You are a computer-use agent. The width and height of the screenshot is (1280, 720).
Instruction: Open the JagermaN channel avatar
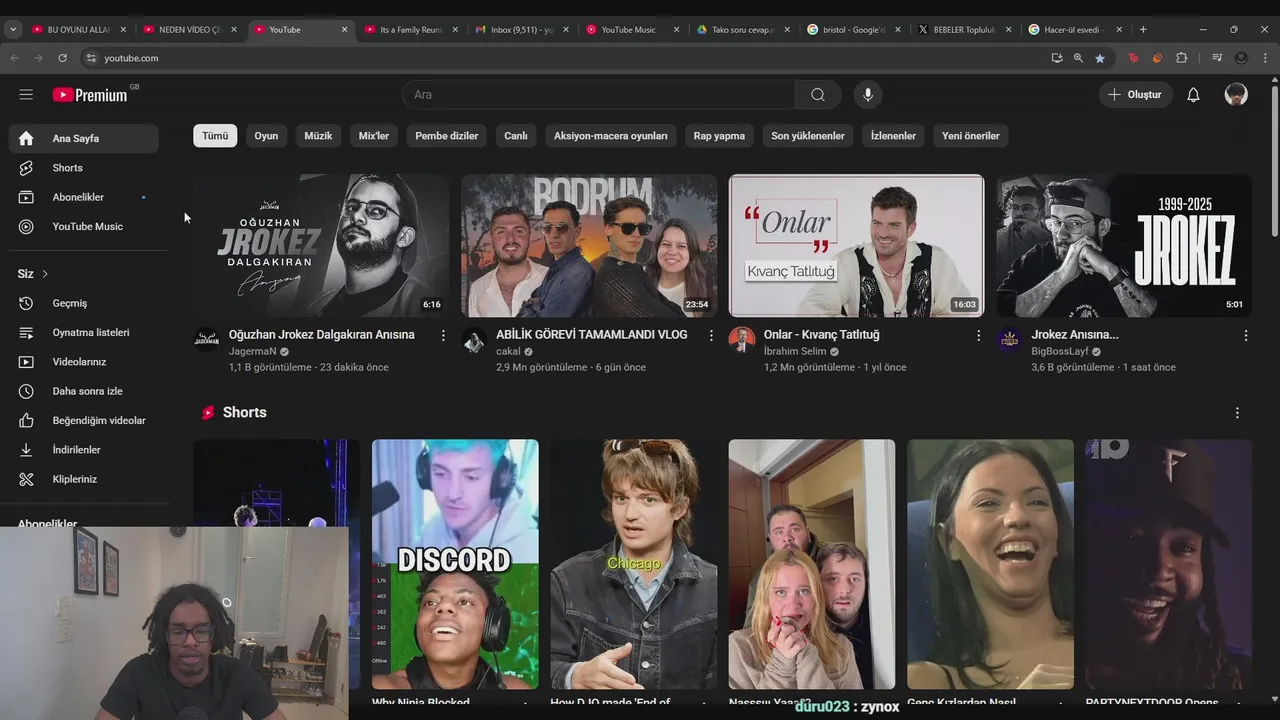206,339
